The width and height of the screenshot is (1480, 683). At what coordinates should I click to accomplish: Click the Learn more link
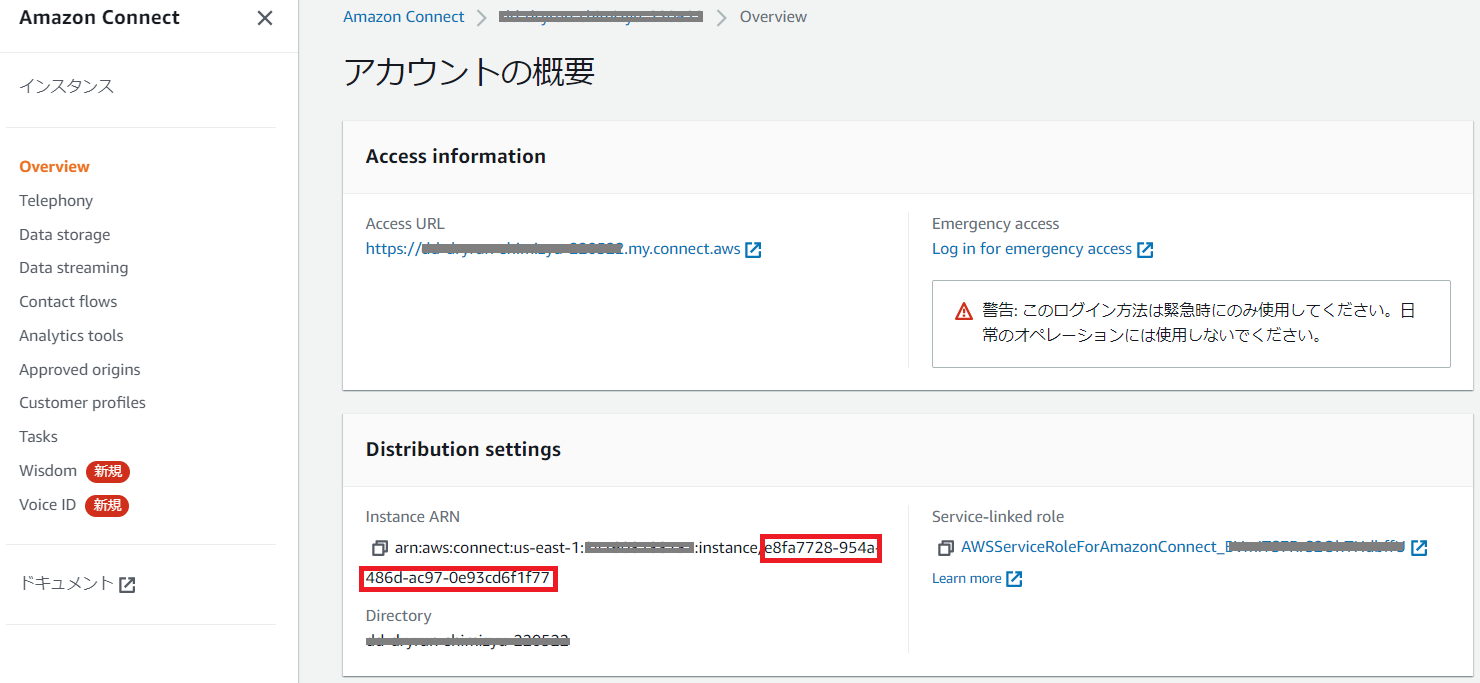pyautogui.click(x=966, y=579)
